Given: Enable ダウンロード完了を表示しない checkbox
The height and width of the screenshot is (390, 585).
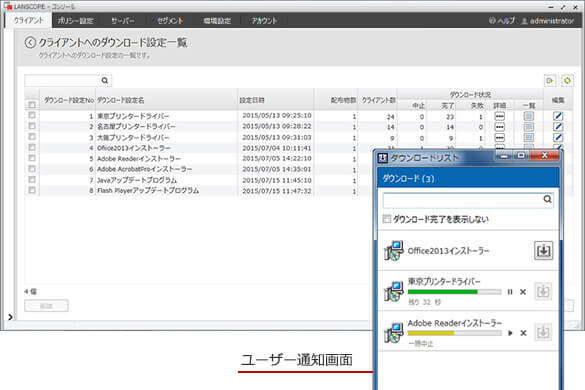Looking at the screenshot, I should pos(387,219).
